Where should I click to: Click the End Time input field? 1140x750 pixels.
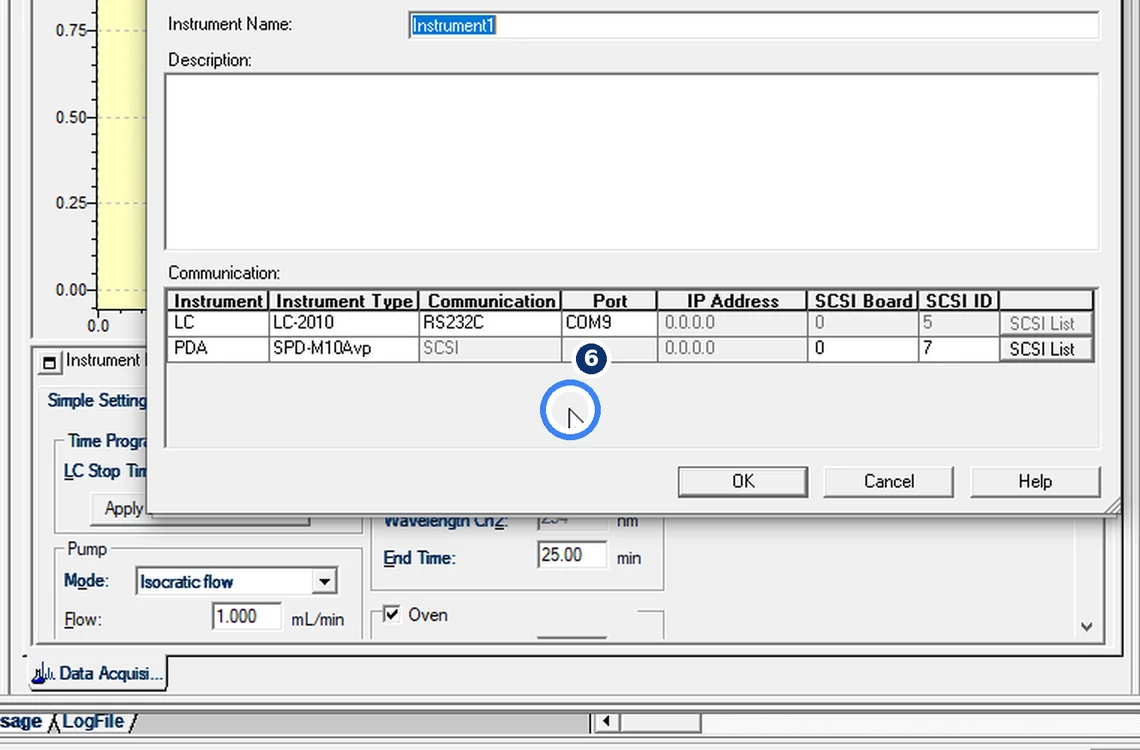pyautogui.click(x=572, y=555)
